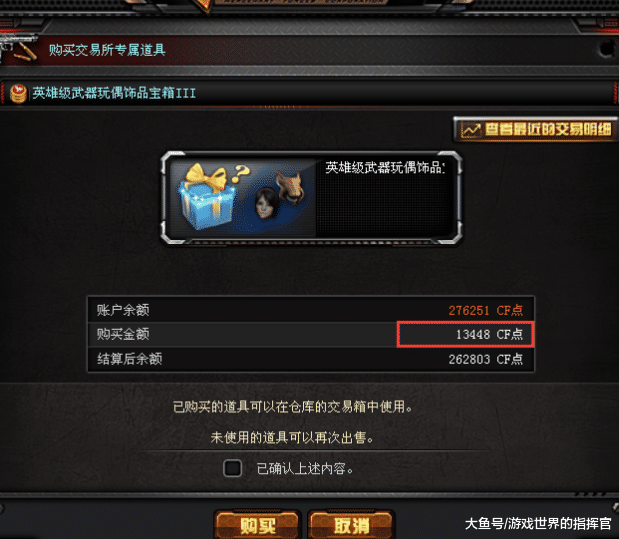Click the 13448 CF点 purchase amount field
The width and height of the screenshot is (619, 539).
465,334
